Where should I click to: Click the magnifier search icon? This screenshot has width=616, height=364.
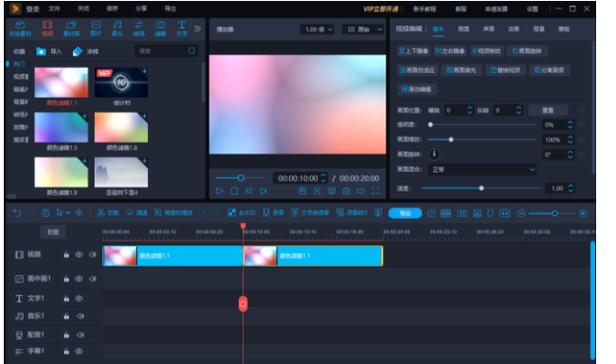coord(192,51)
